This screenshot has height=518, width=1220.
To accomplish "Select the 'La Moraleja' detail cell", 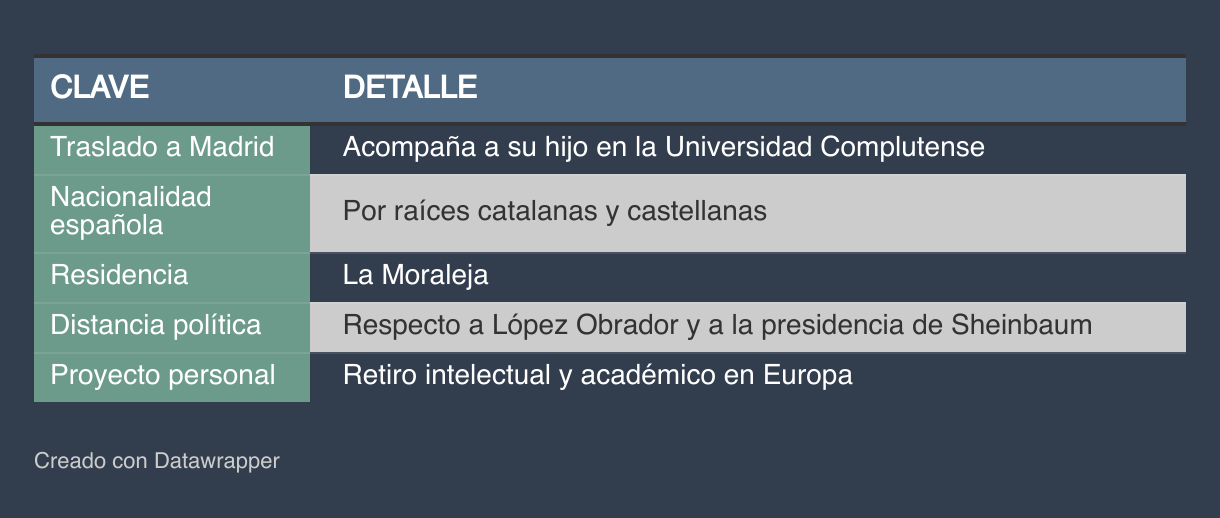I will pyautogui.click(x=415, y=275).
